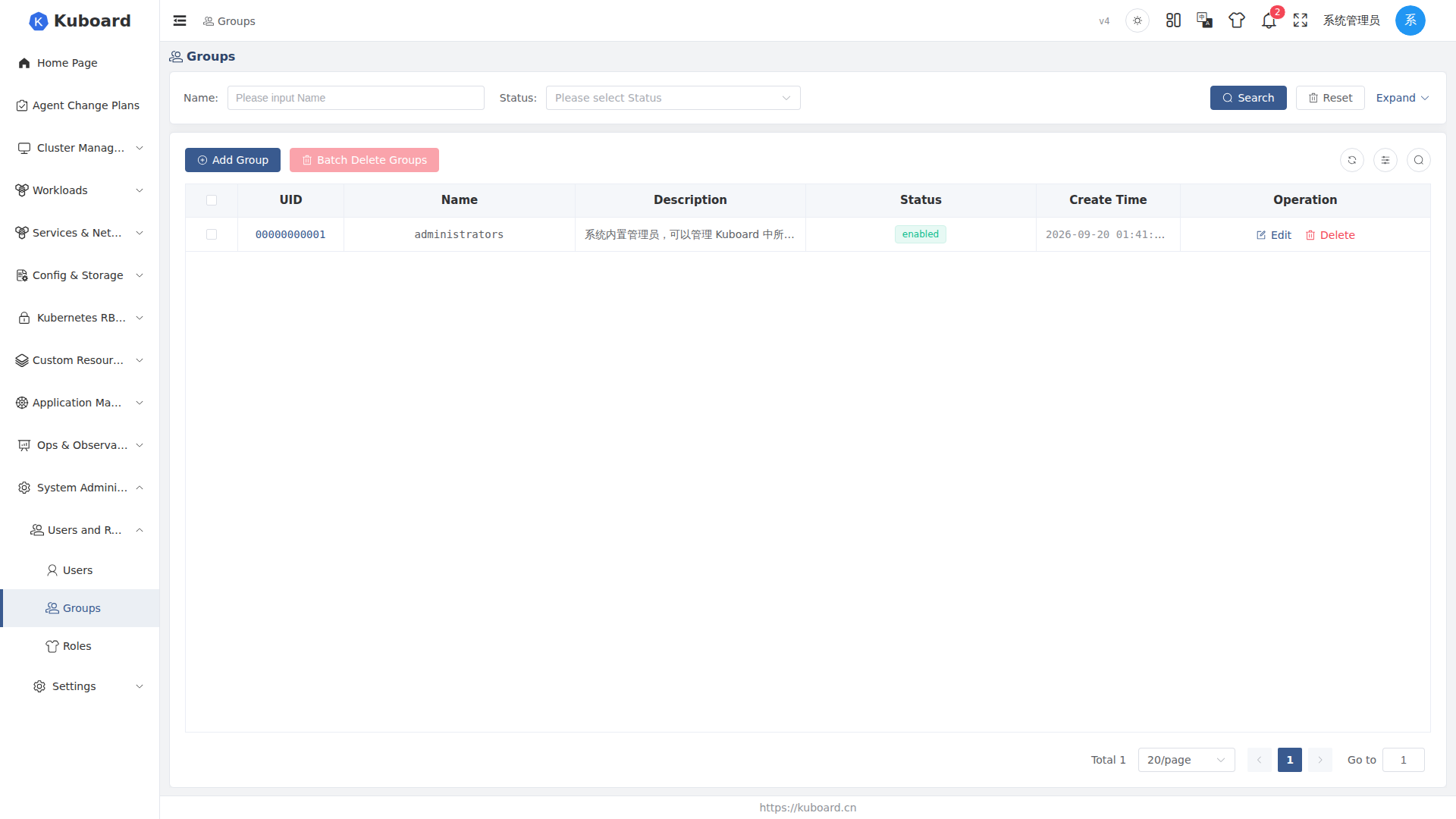The image size is (1456, 819).
Task: Open the layout settings icon in header
Action: pyautogui.click(x=1173, y=20)
